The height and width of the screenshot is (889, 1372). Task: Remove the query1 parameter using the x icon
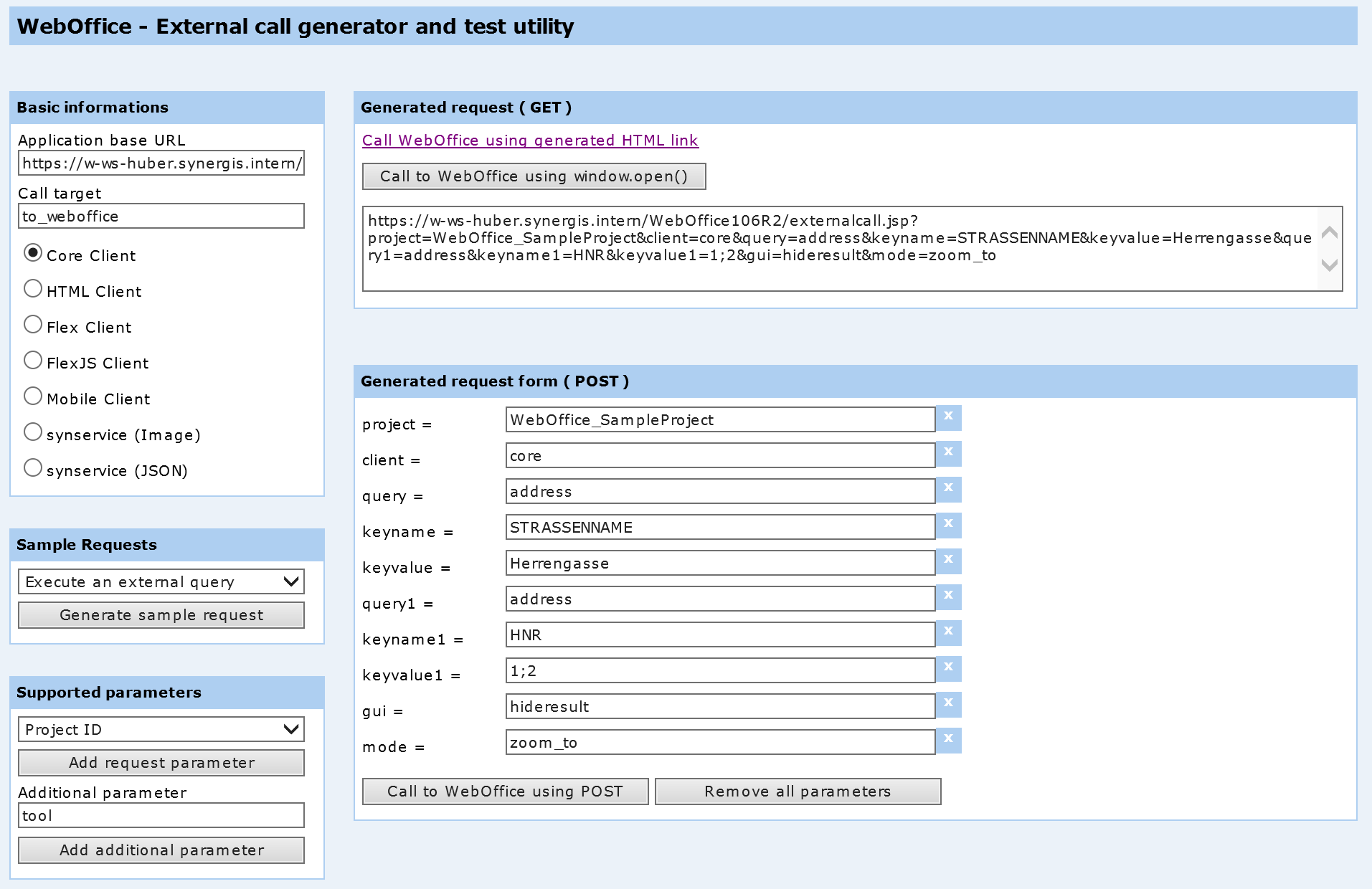(x=948, y=597)
